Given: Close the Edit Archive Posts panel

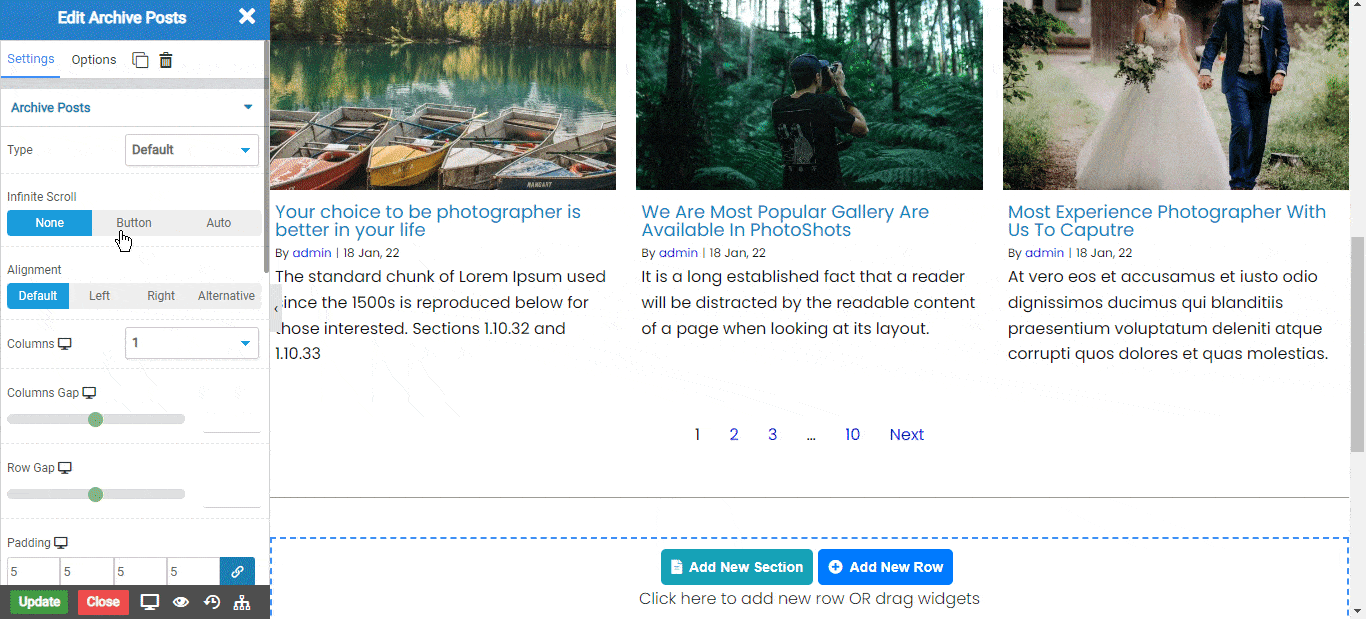Looking at the screenshot, I should (x=247, y=16).
